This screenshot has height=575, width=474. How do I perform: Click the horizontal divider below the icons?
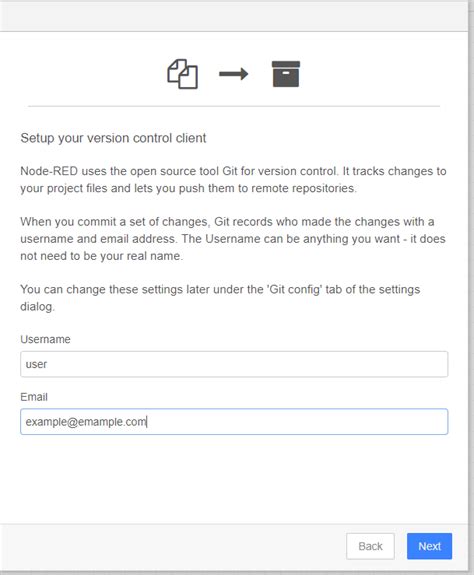click(x=234, y=106)
